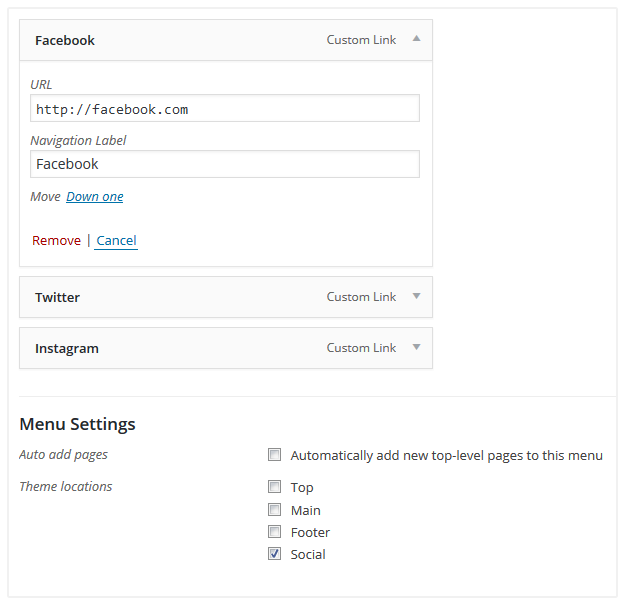Viewport: 625px width, 605px height.
Task: Uncheck the Social theme location checkbox
Action: point(275,554)
